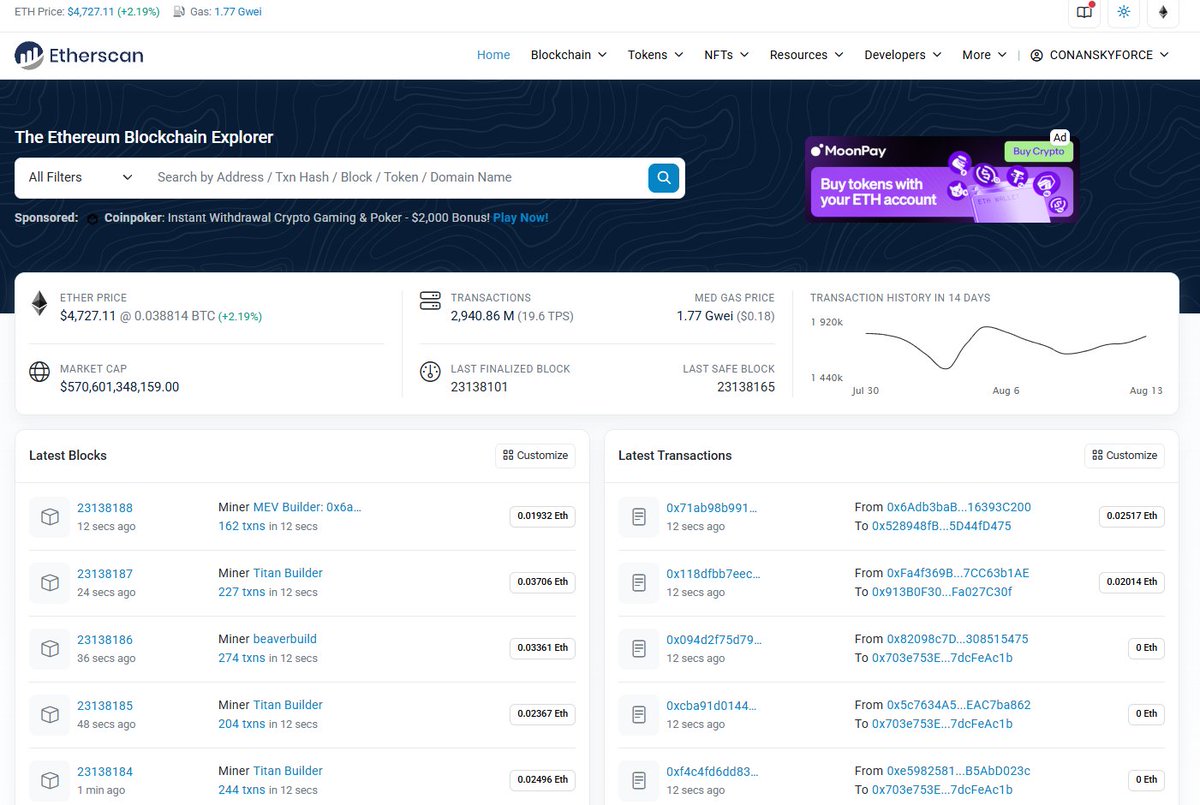View the 162 txns link

point(242,526)
